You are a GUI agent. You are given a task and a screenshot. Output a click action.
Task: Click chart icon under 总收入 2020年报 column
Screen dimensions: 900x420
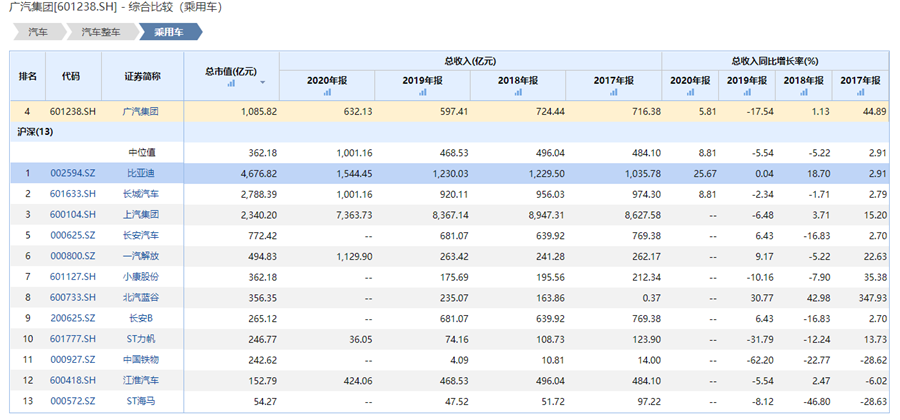327,92
